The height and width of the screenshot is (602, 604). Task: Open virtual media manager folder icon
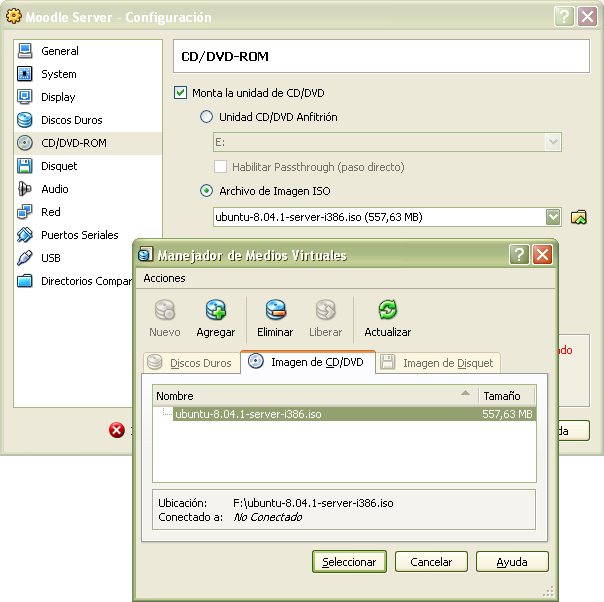579,217
